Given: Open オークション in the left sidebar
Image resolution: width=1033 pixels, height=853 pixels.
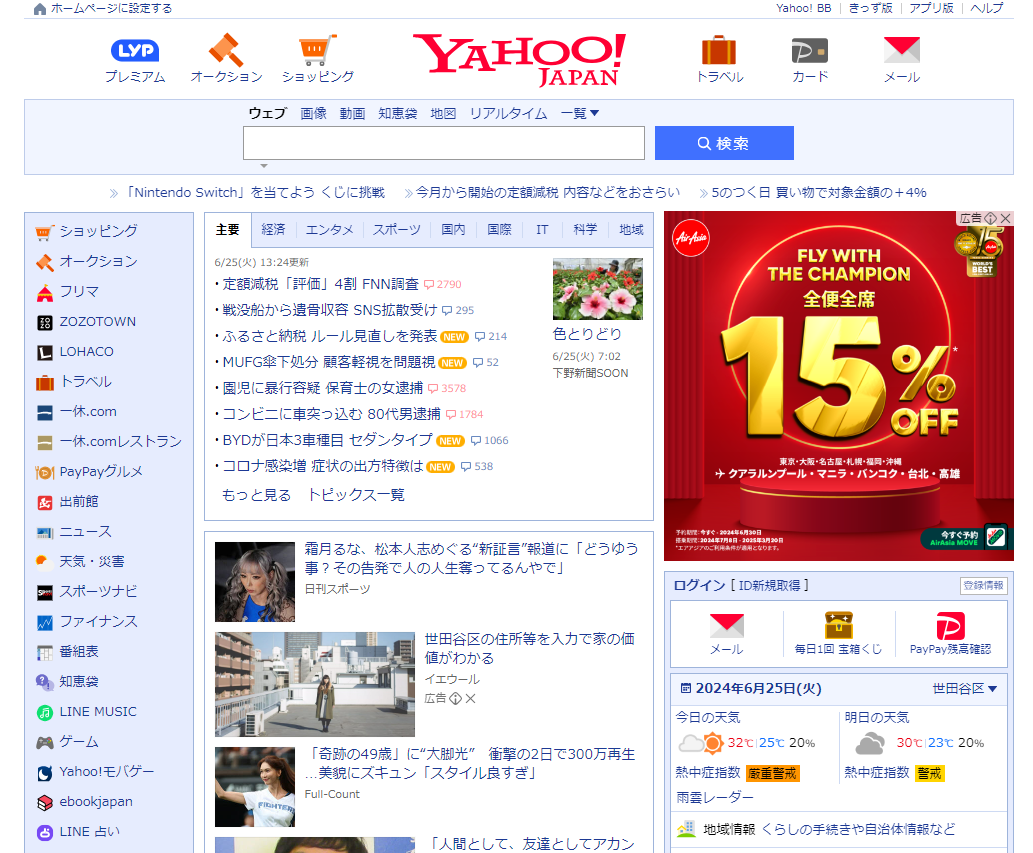Looking at the screenshot, I should pos(98,261).
